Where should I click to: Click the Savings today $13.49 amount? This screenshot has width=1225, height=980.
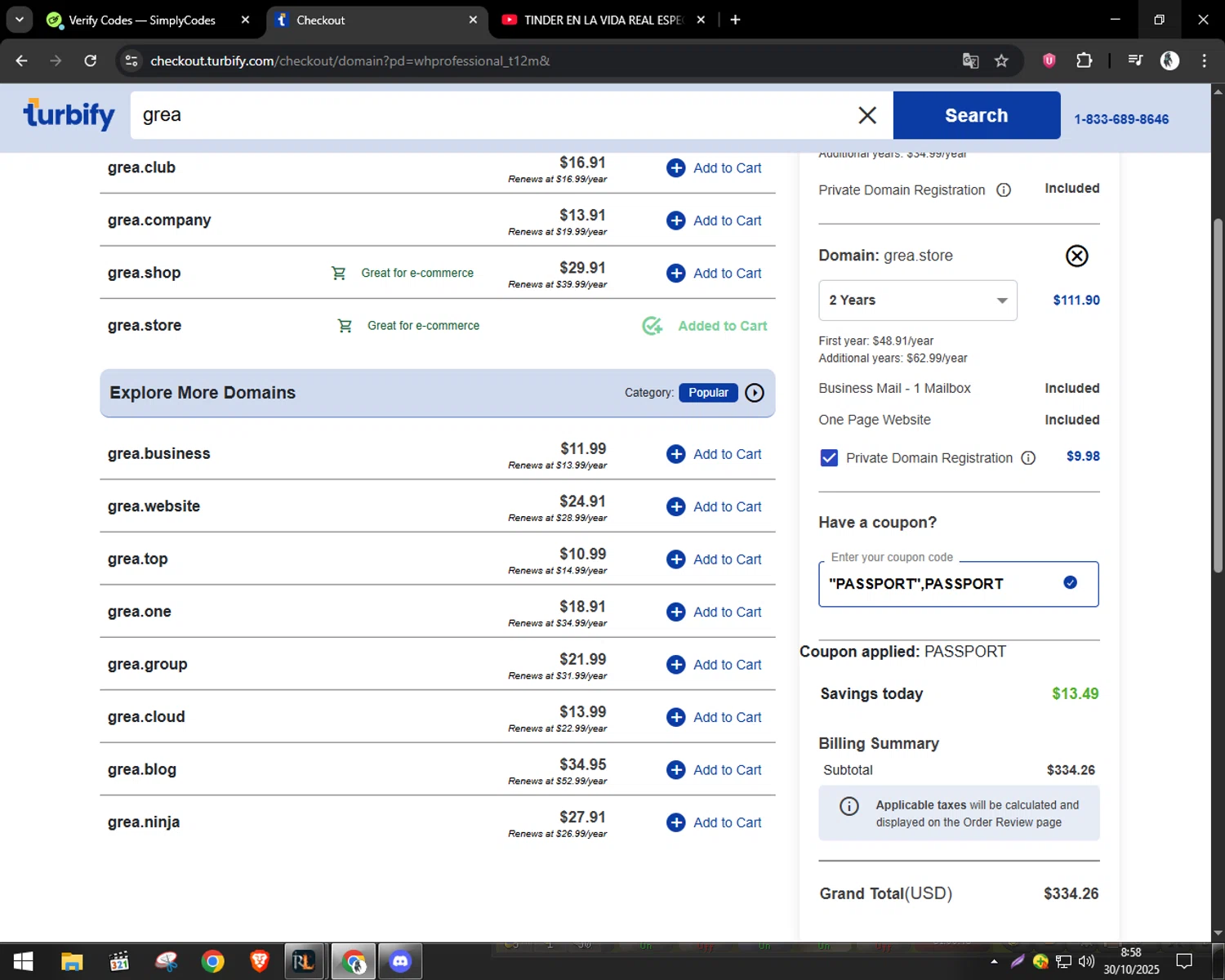pyautogui.click(x=1075, y=693)
